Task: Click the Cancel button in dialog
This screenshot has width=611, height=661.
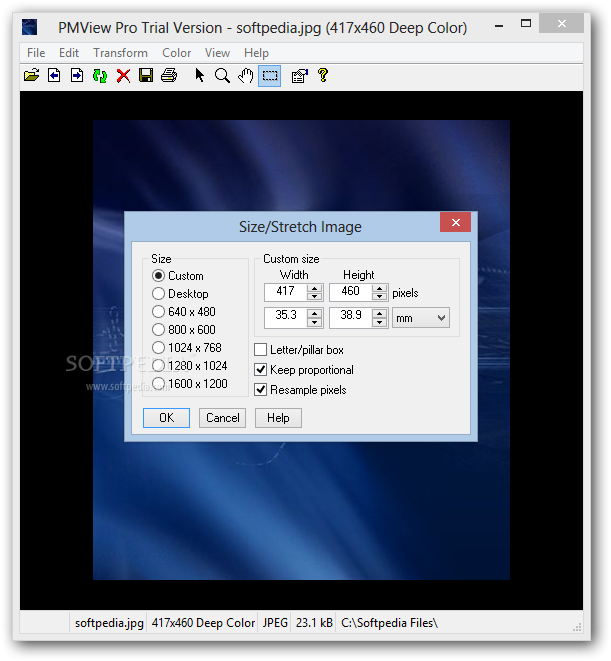Action: (x=222, y=418)
